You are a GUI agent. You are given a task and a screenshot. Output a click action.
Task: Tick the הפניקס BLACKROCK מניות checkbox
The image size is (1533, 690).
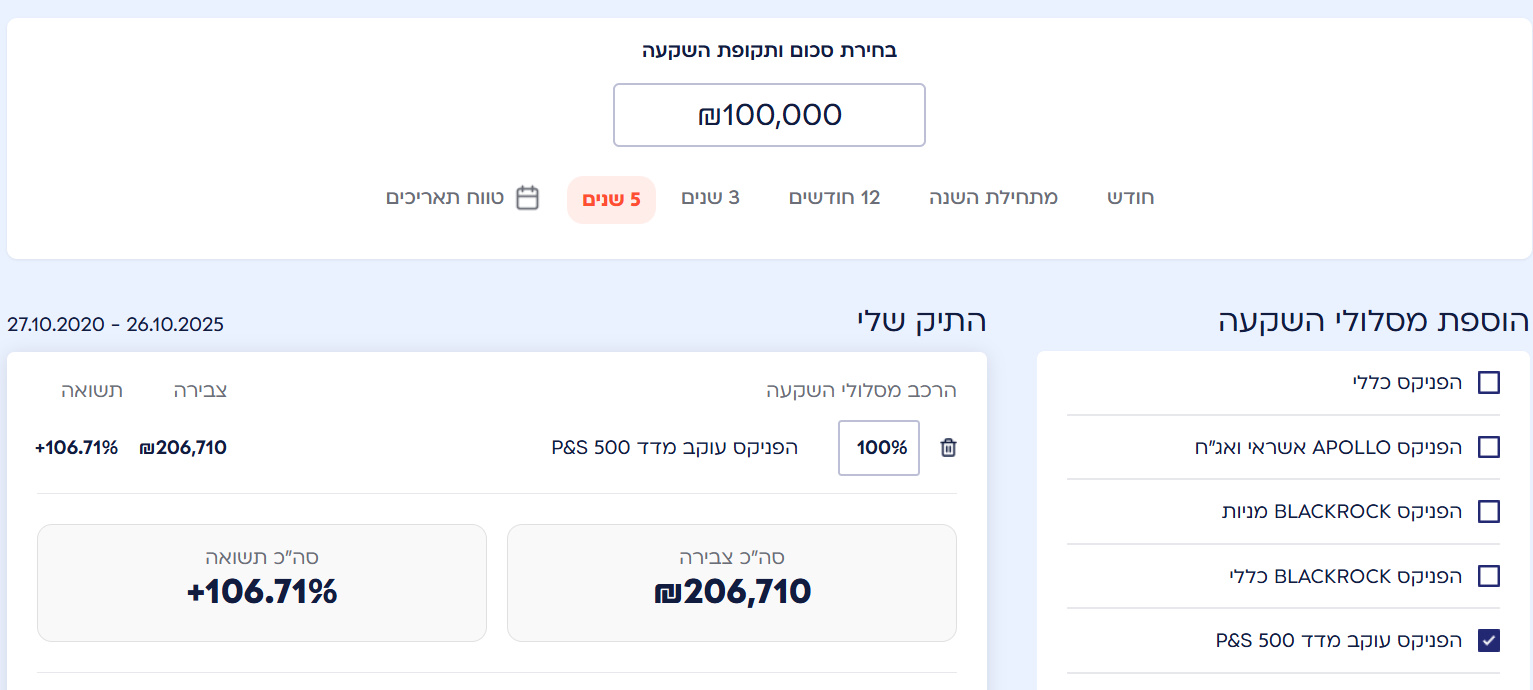click(x=1489, y=512)
